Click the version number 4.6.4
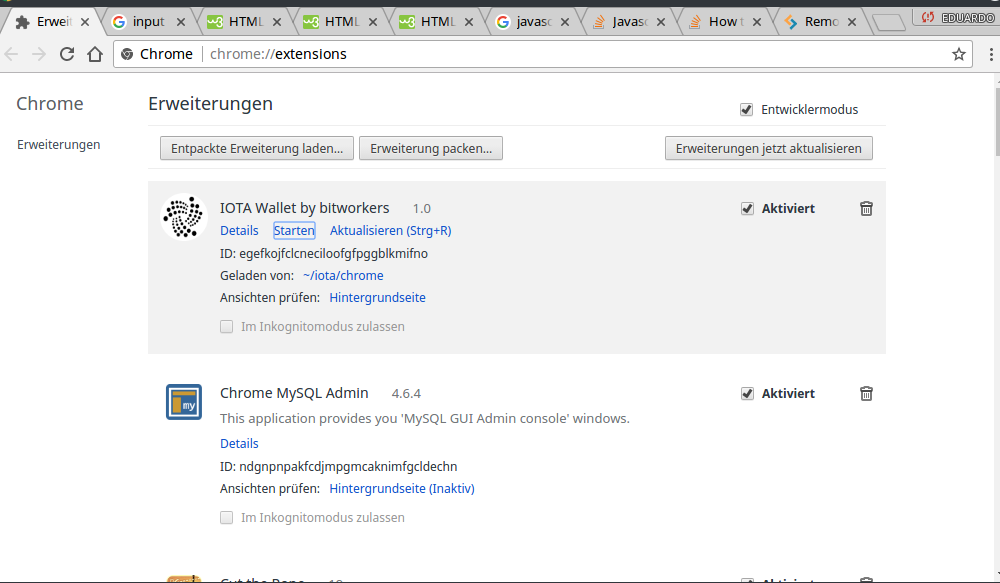The image size is (1000, 583). point(406,394)
